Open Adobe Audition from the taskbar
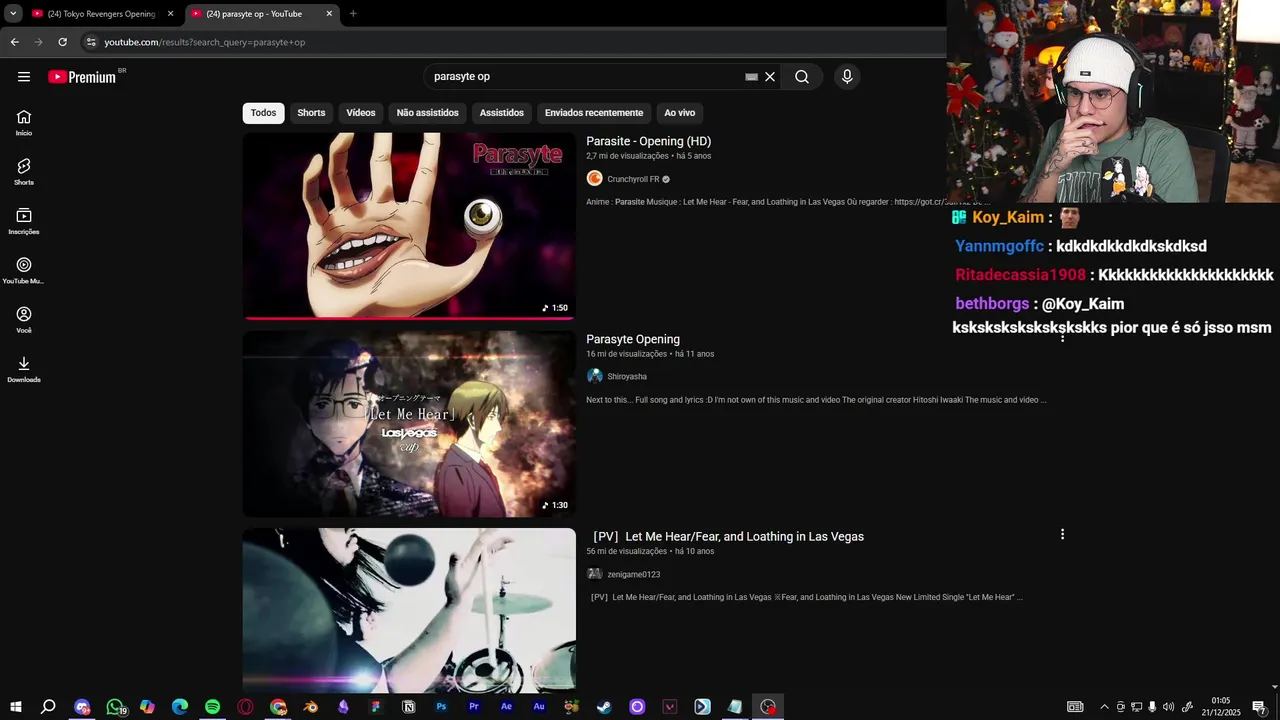 pyautogui.click(x=539, y=707)
